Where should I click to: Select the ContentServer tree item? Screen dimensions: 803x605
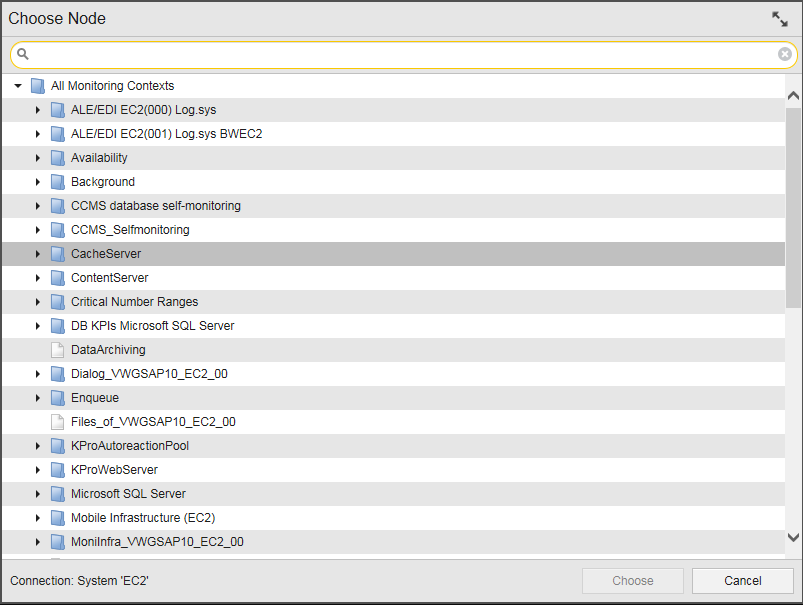(393, 278)
